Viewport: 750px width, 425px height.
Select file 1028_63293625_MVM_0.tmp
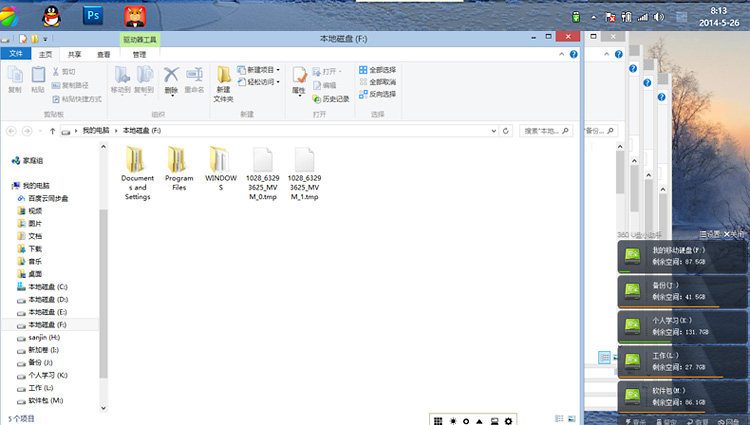pyautogui.click(x=263, y=173)
